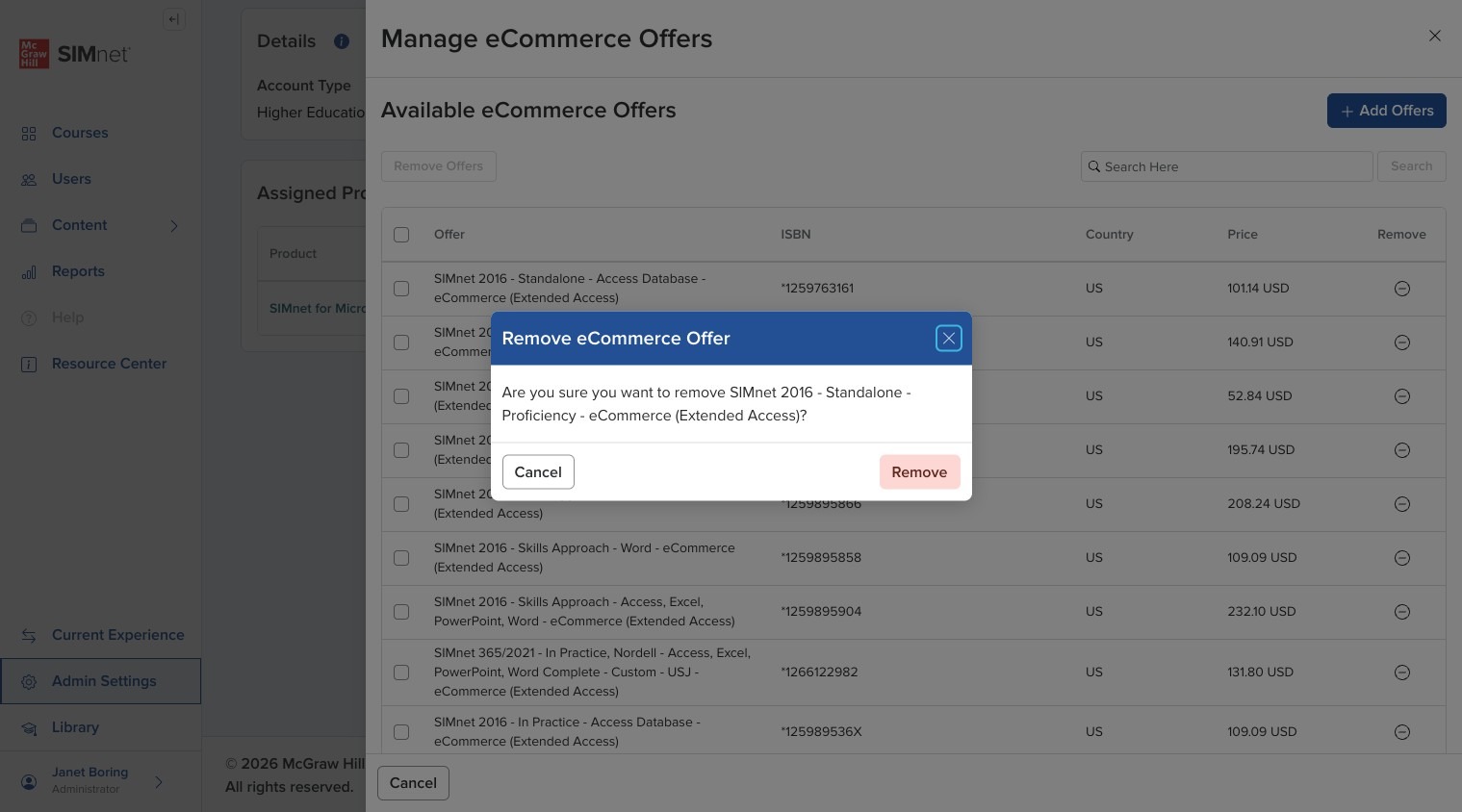Click the Country column header
The width and height of the screenshot is (1462, 812).
1110,235
